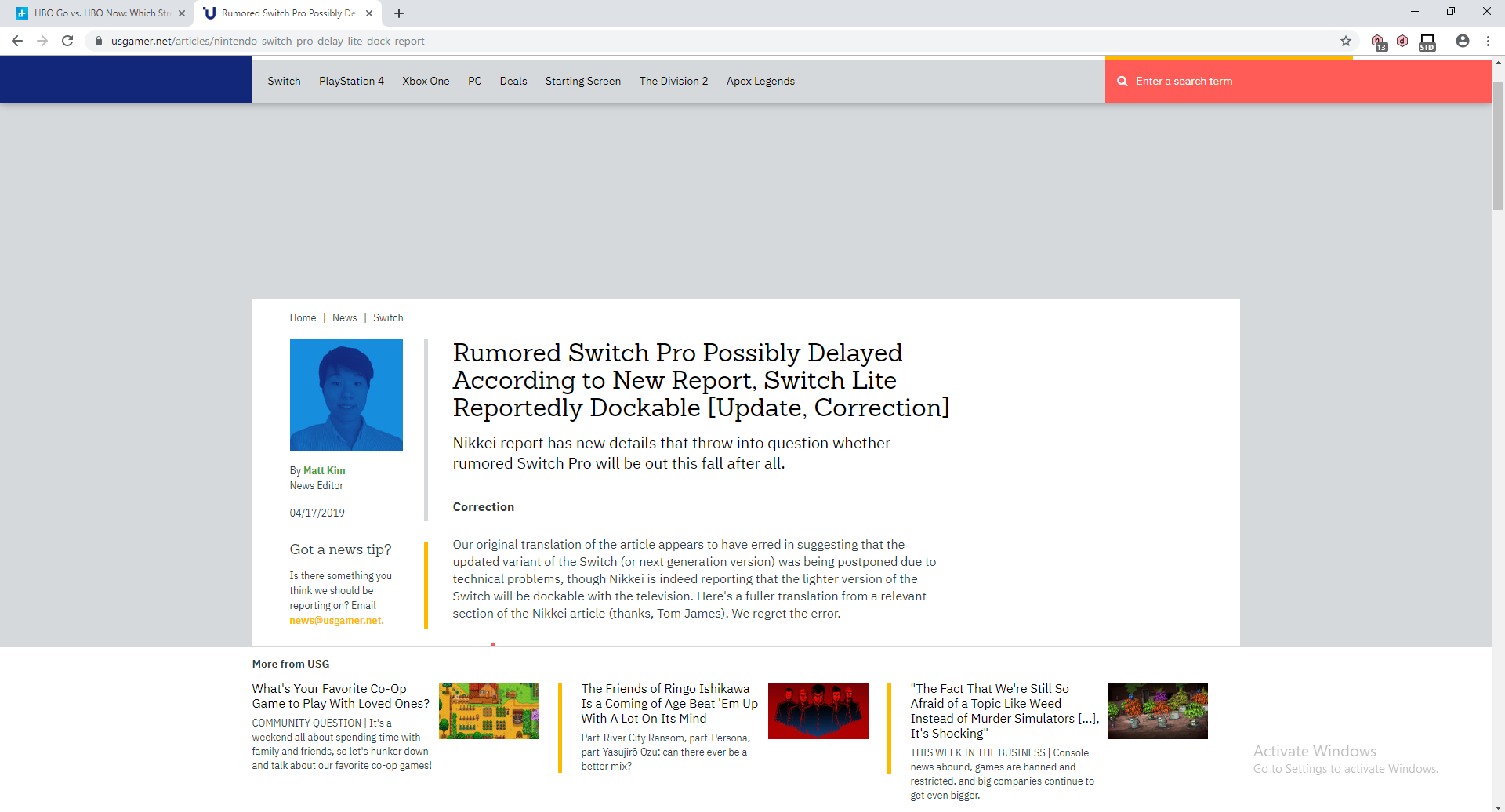The width and height of the screenshot is (1505, 812).
Task: Open the Xbox One section
Action: tap(426, 81)
